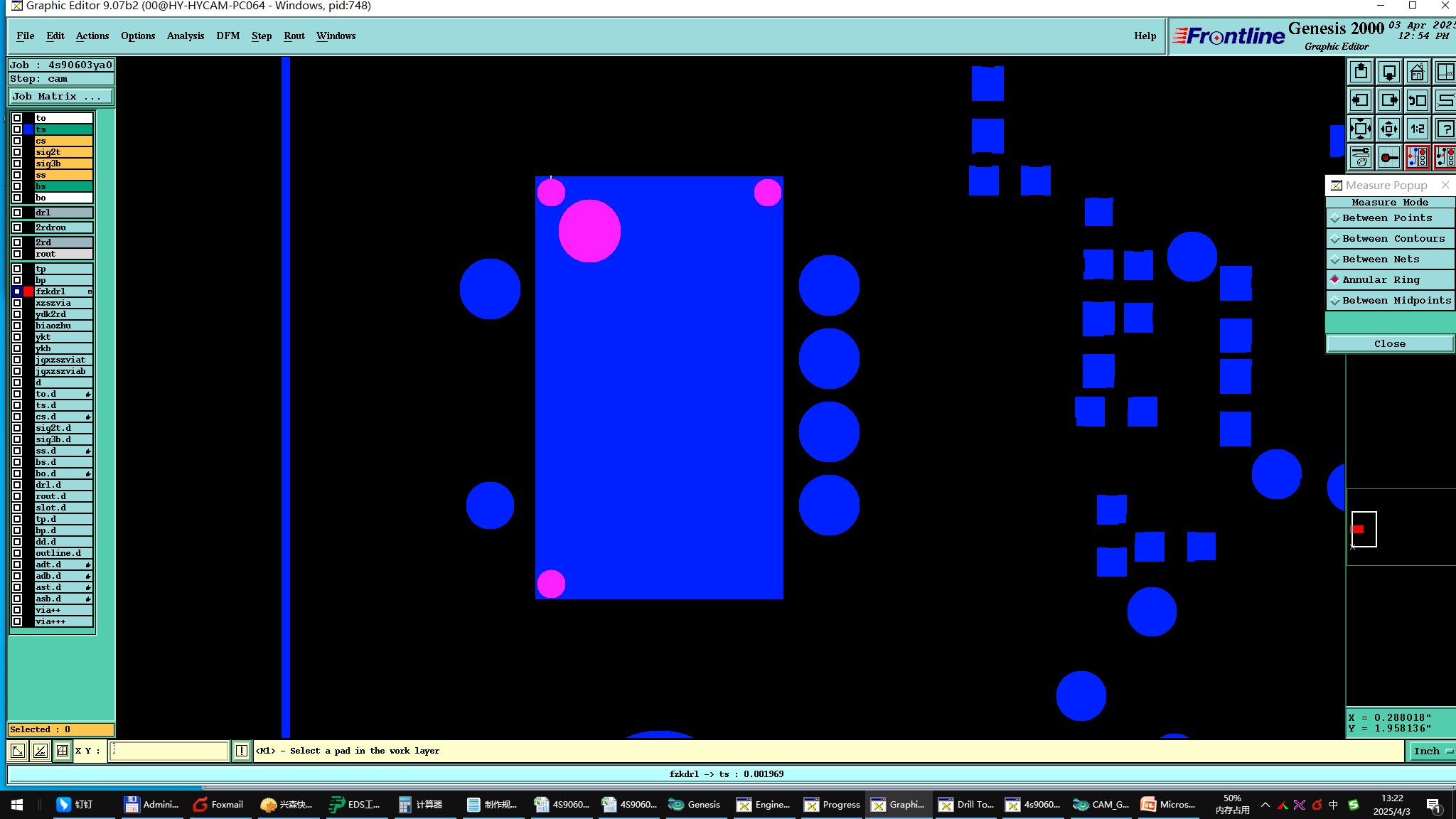Click the red swatch of layer fzkdrl

(x=28, y=291)
